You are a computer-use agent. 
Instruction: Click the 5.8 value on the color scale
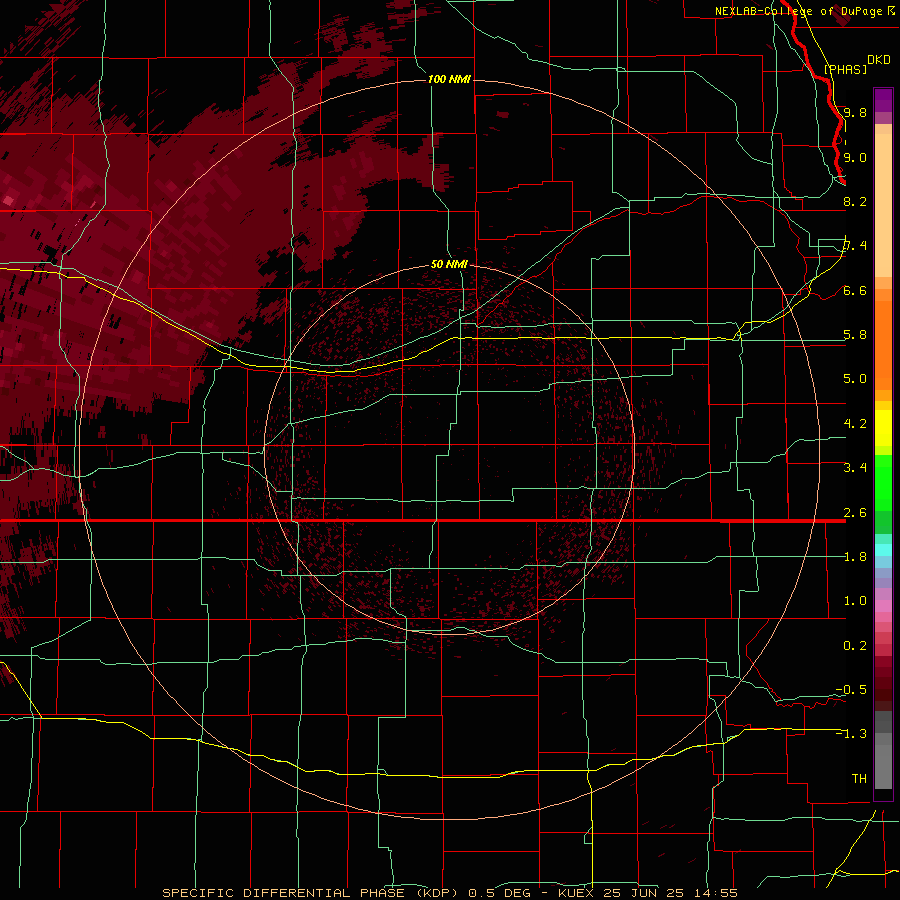(855, 335)
